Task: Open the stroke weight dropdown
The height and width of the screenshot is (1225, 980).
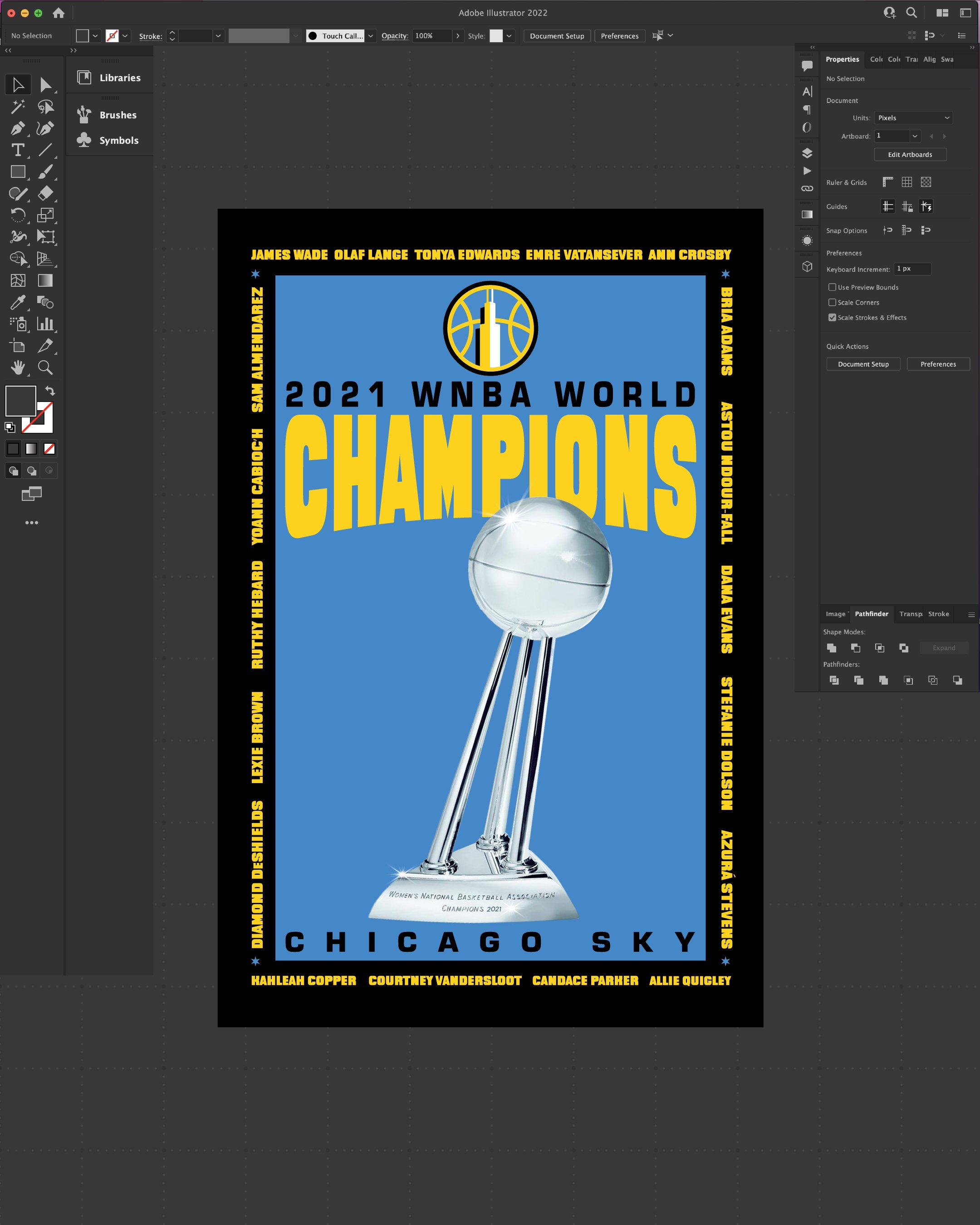Action: coord(218,36)
